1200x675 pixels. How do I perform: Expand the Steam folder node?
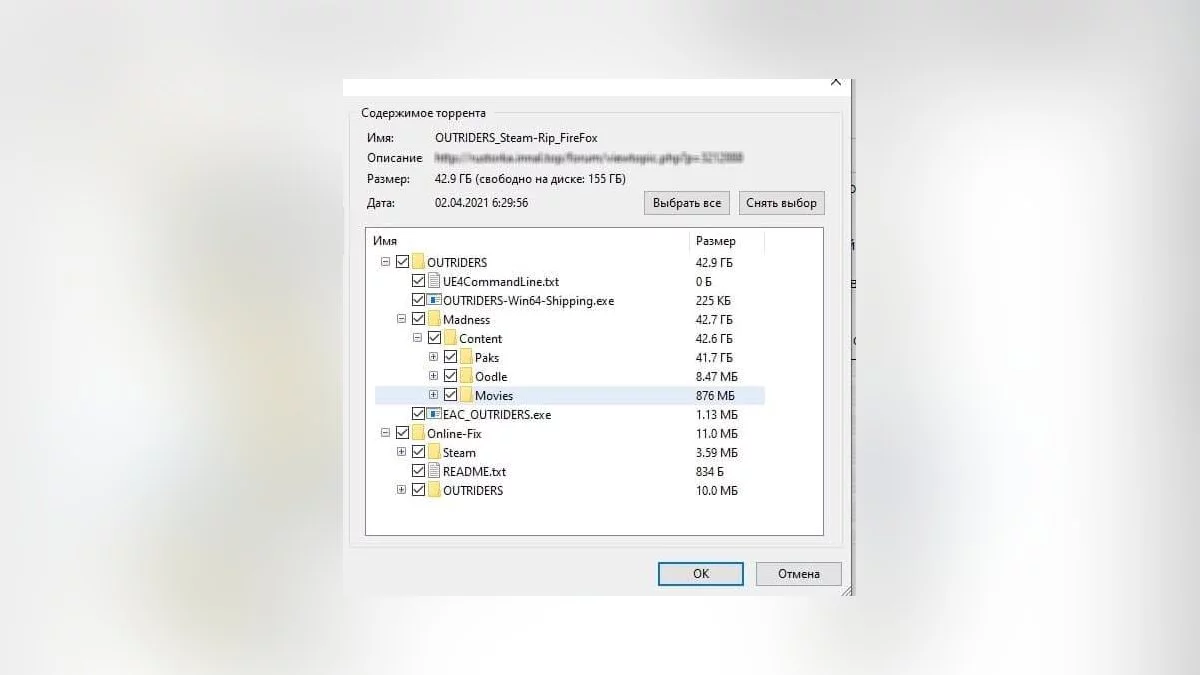click(402, 452)
